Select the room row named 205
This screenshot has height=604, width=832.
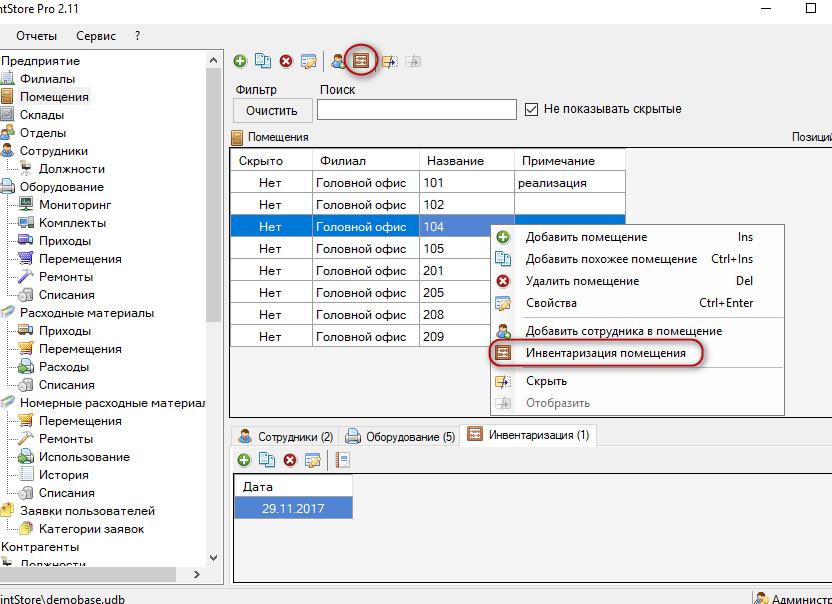361,292
